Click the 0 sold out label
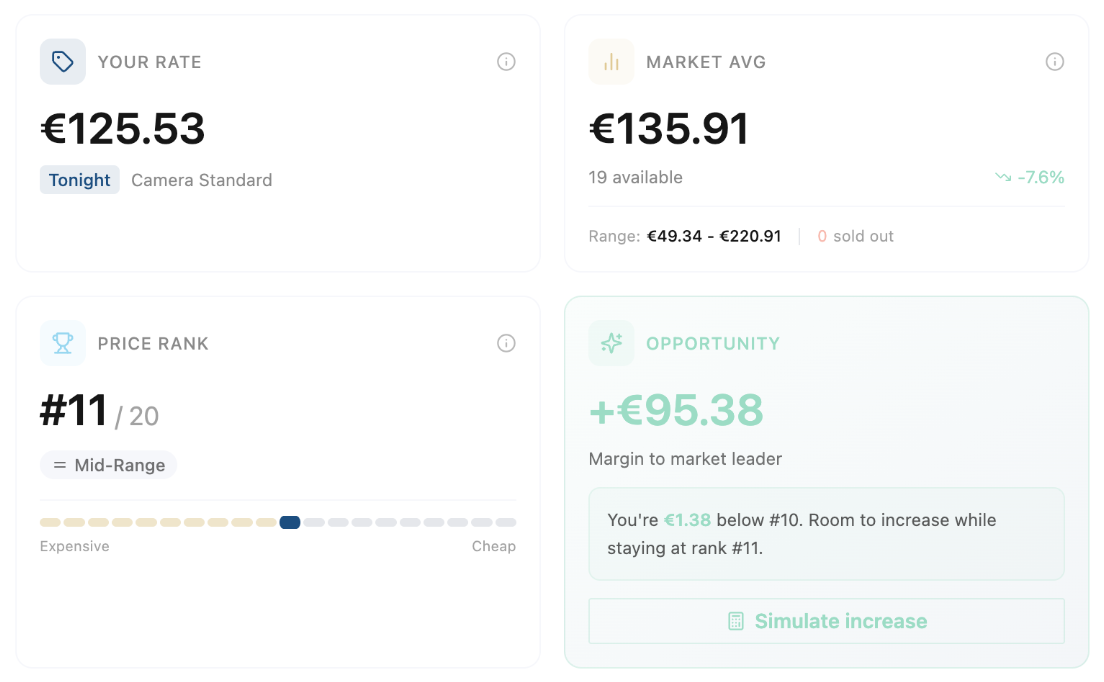 click(x=855, y=237)
